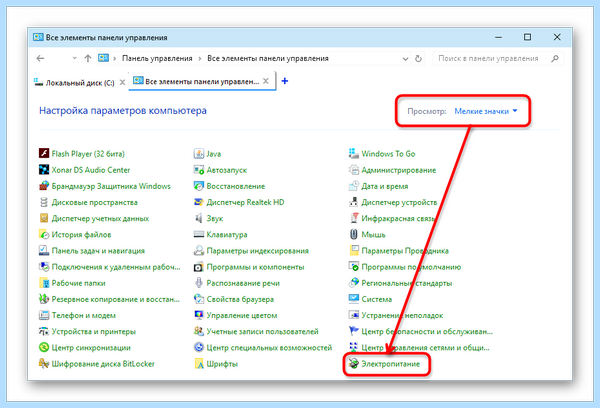The width and height of the screenshot is (600, 408).
Task: Open Flash Player (32 бита) icon
Action: [44, 153]
